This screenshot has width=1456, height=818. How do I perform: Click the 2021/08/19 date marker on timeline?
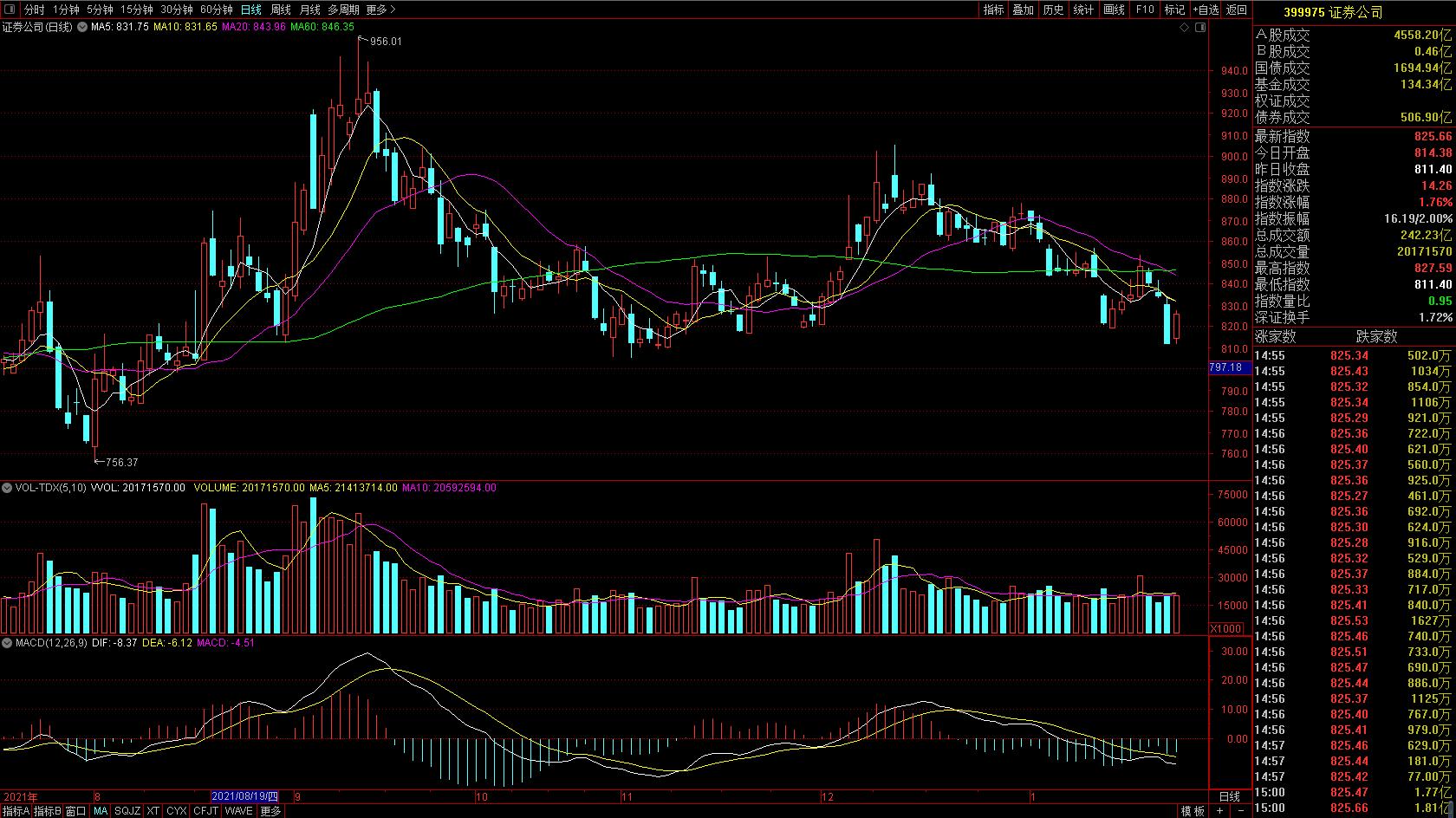coord(245,796)
